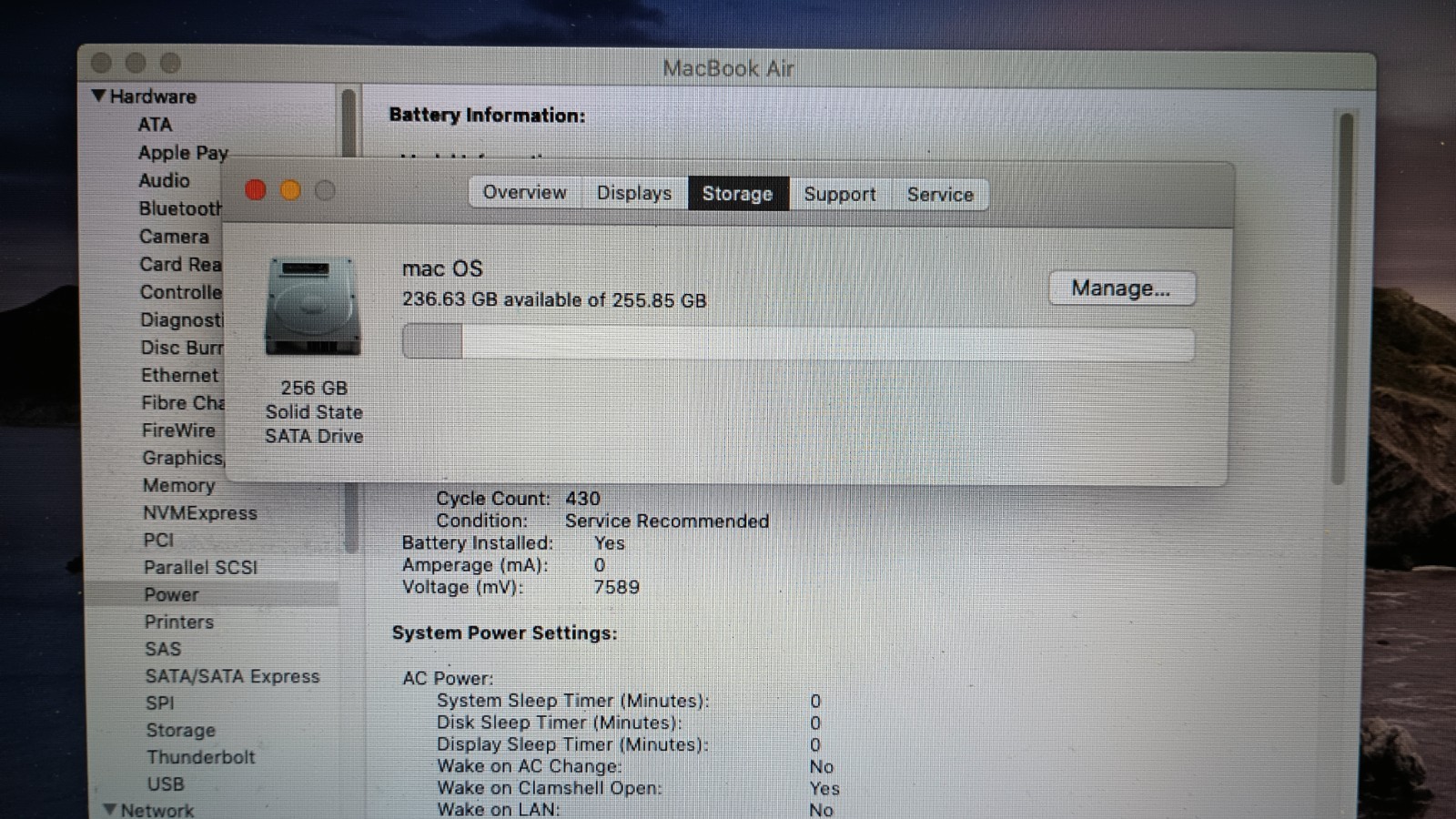This screenshot has height=819, width=1456.
Task: Select Printers in the sidebar
Action: (x=178, y=622)
